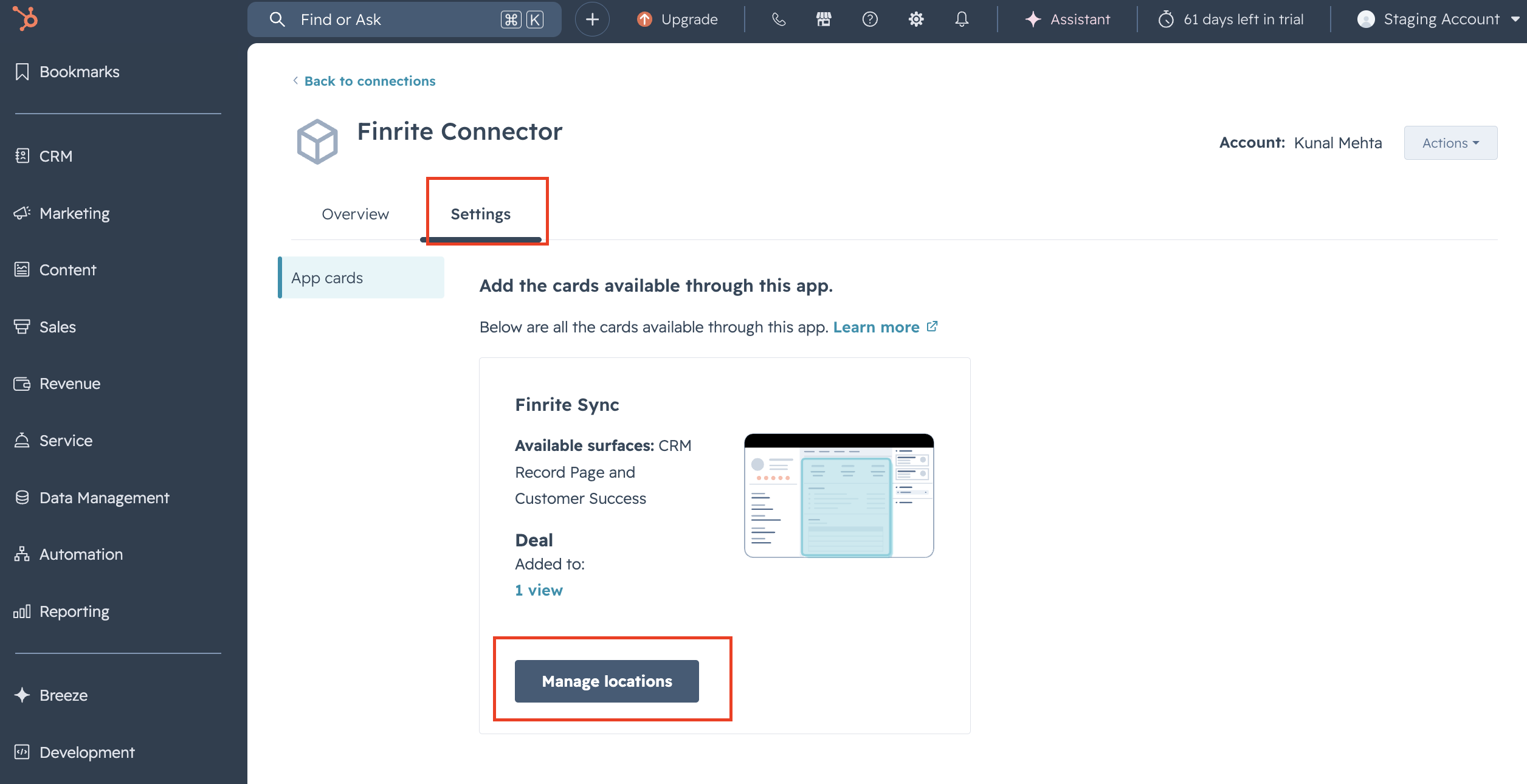Click the Breeze sparkle icon
1527x784 pixels.
click(x=22, y=695)
